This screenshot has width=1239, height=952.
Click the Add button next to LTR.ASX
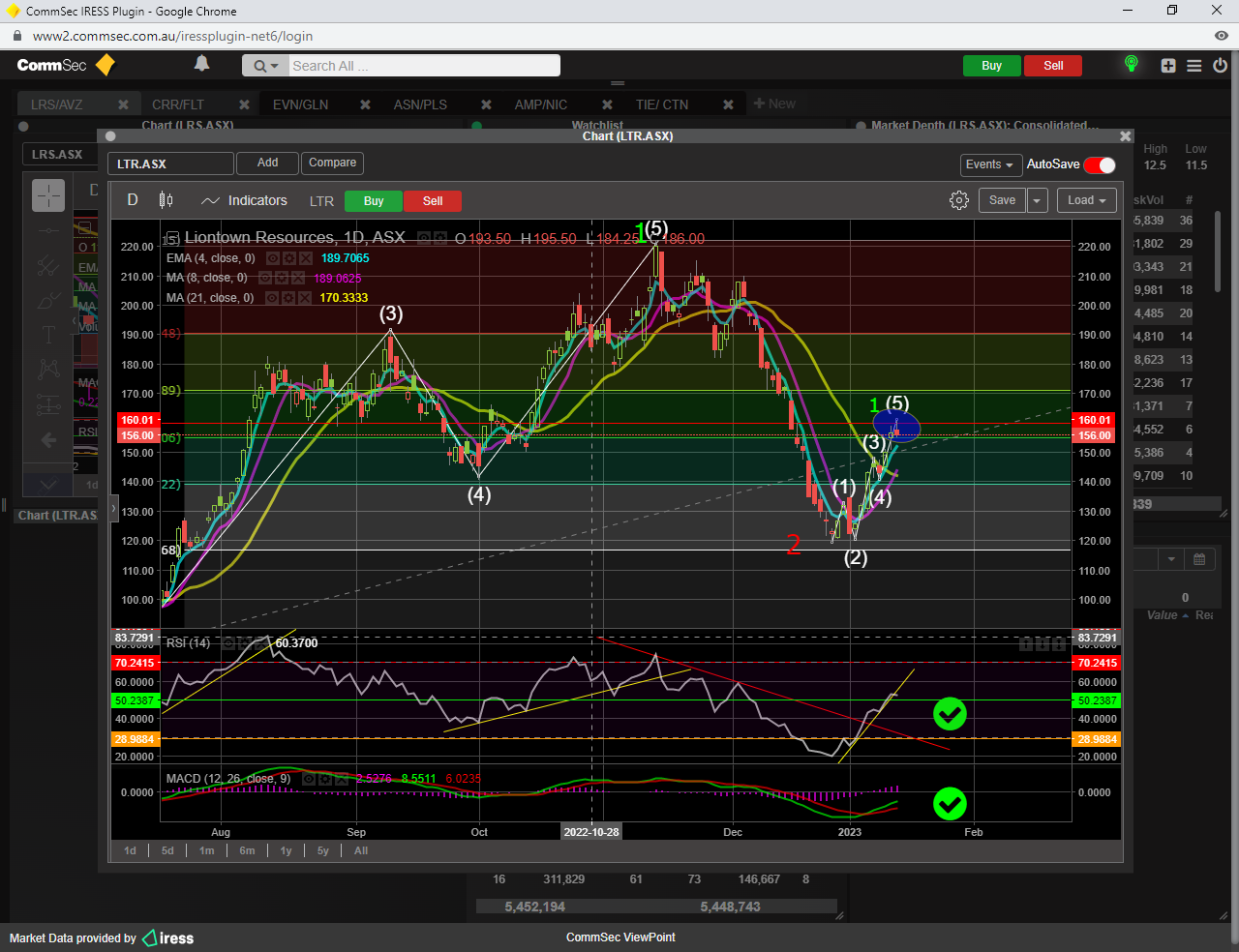click(267, 163)
